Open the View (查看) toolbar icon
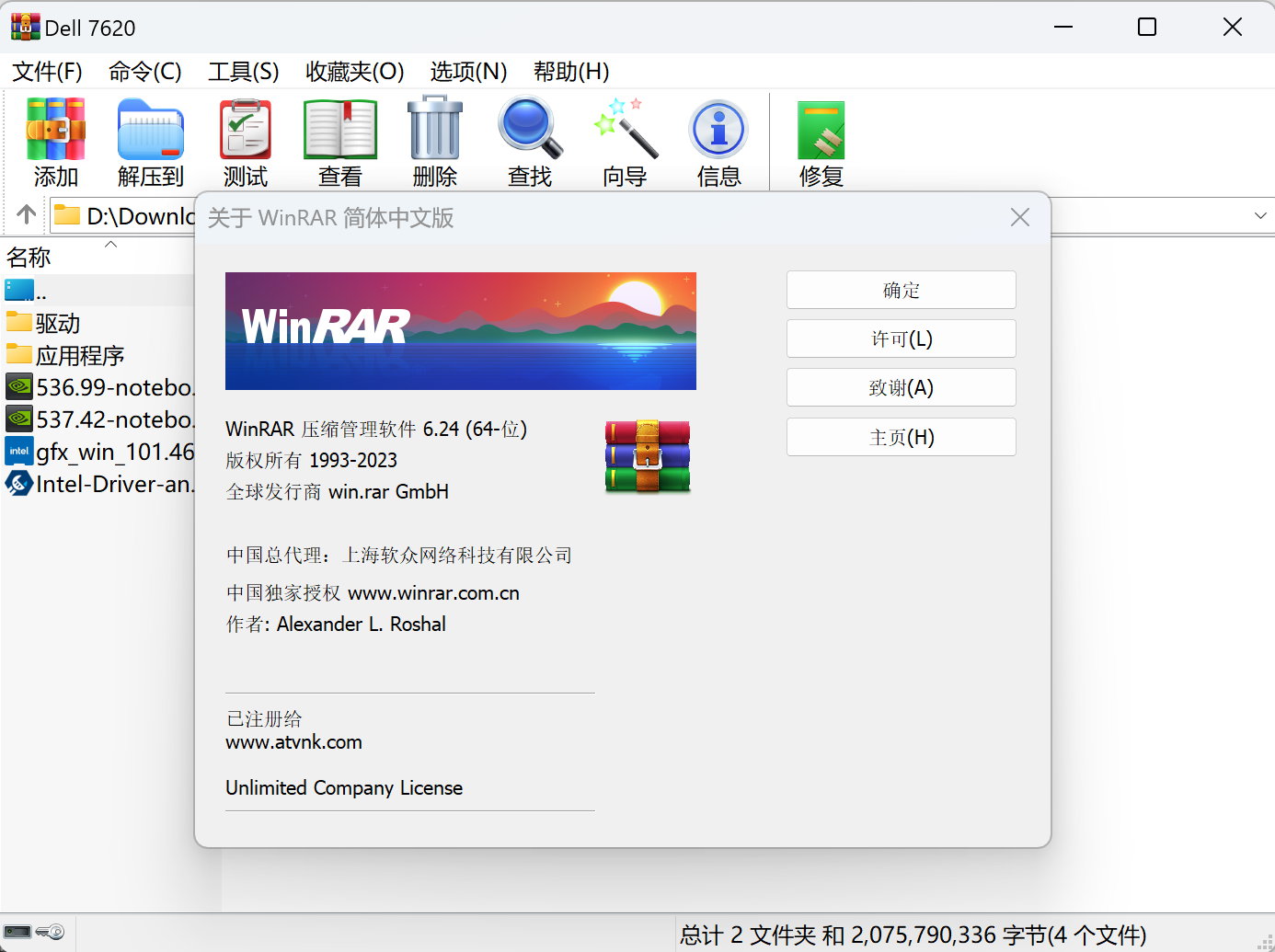 [x=340, y=130]
